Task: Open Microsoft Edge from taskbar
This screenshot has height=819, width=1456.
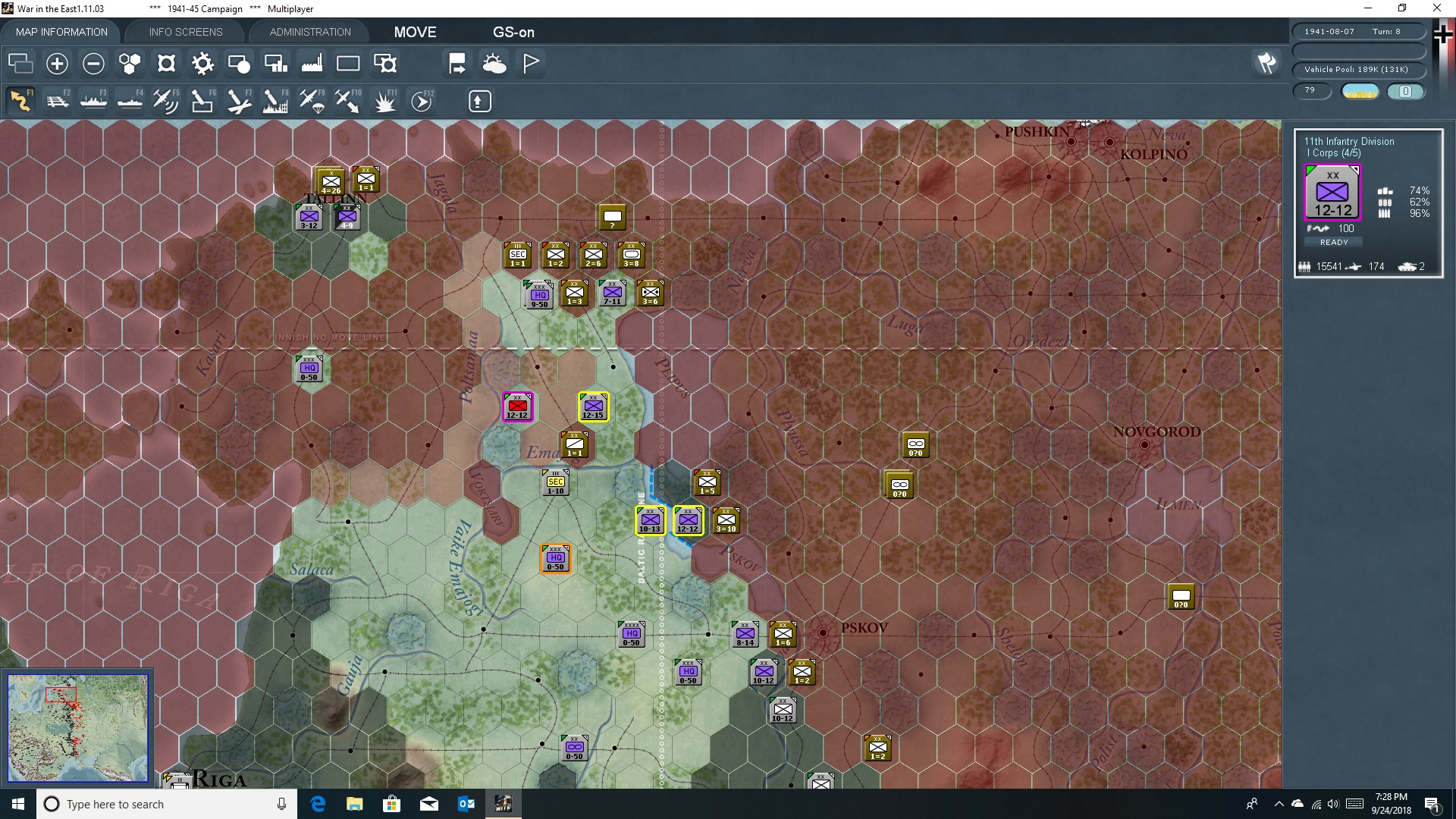Action: coord(318,804)
